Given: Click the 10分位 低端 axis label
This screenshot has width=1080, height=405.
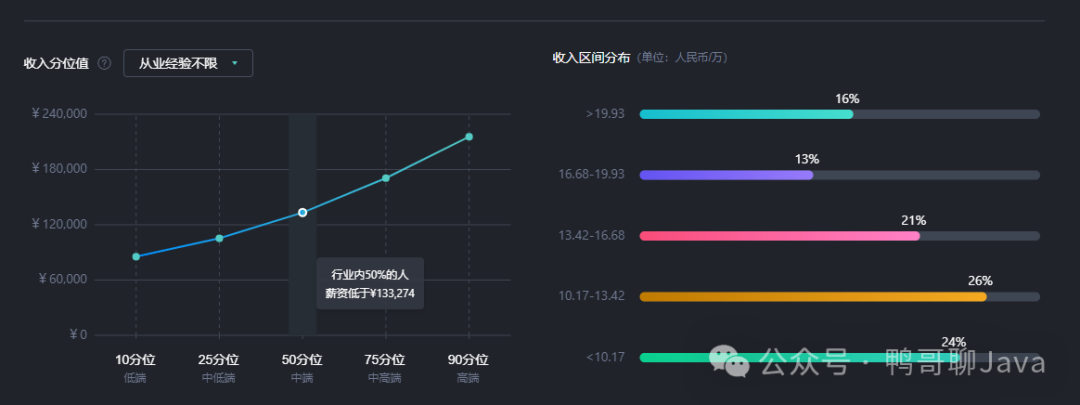Looking at the screenshot, I should point(136,367).
